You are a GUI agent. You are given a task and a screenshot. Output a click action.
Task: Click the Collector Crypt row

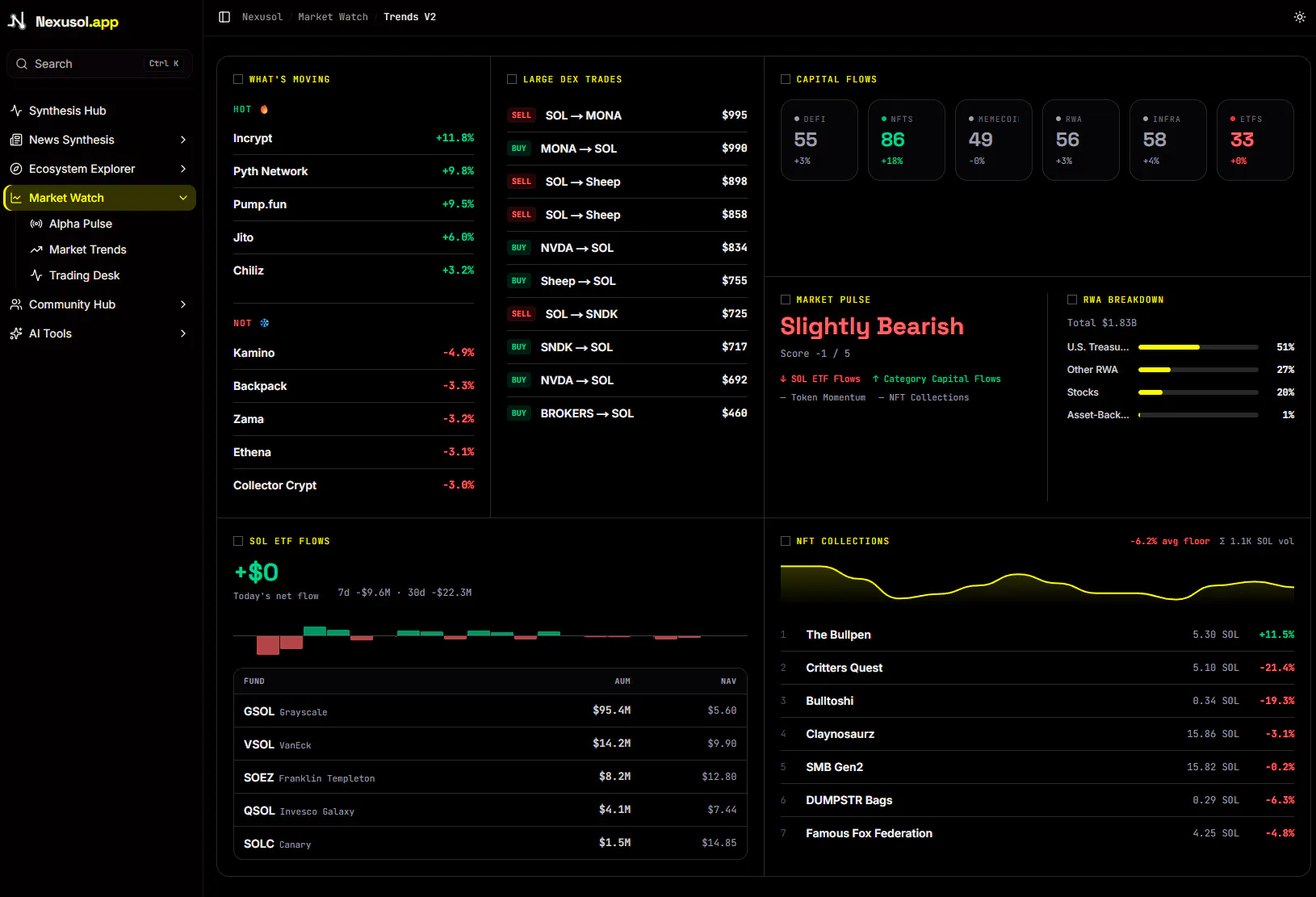354,485
